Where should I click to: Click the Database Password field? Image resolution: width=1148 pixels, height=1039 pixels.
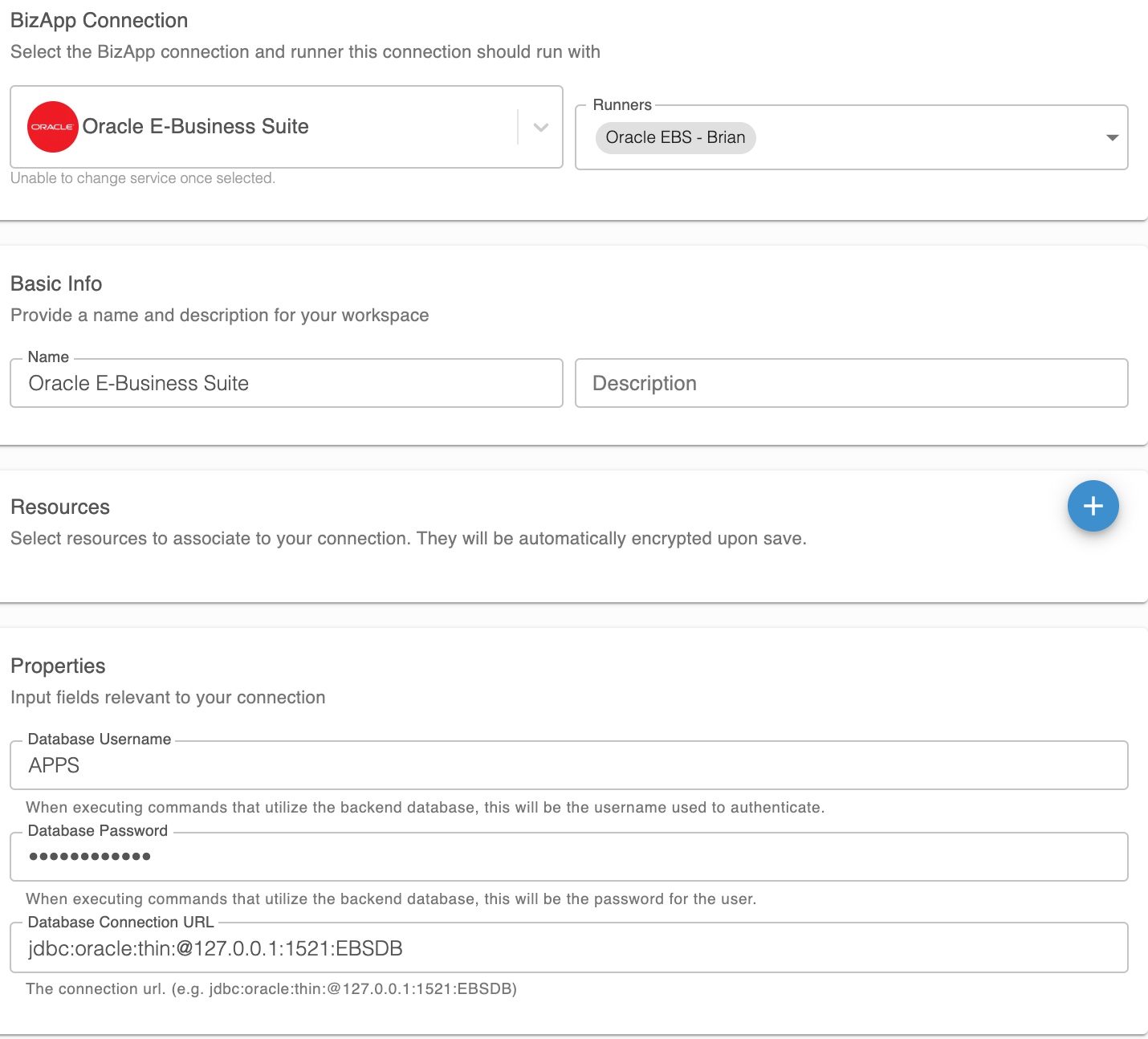[569, 857]
